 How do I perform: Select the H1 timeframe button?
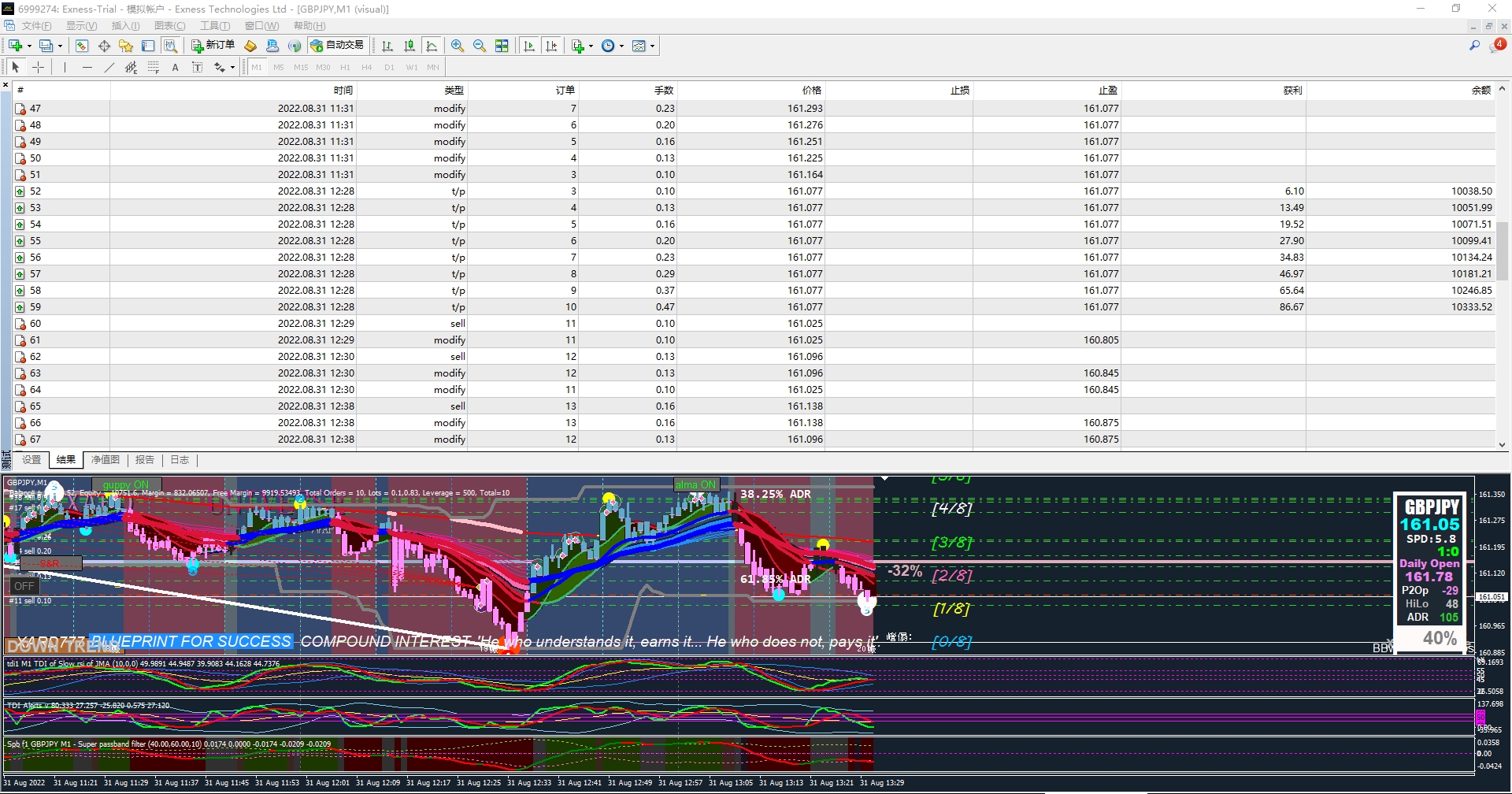(345, 68)
